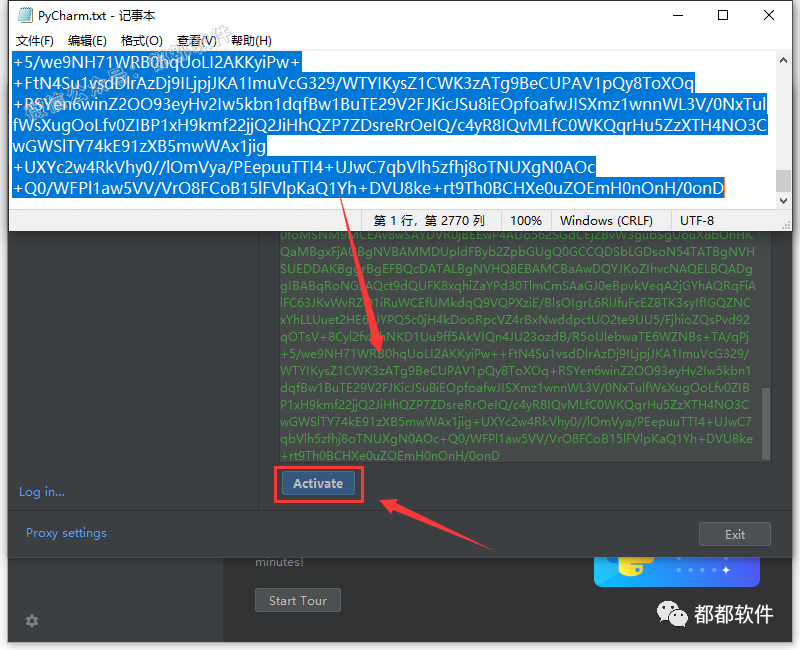Screen dimensions: 800x650
Task: Click the Start Tour button
Action: (298, 601)
